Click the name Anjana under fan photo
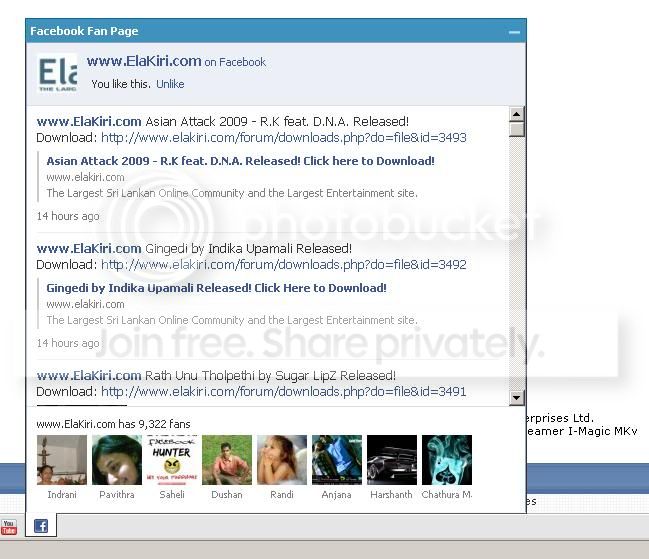 click(337, 494)
